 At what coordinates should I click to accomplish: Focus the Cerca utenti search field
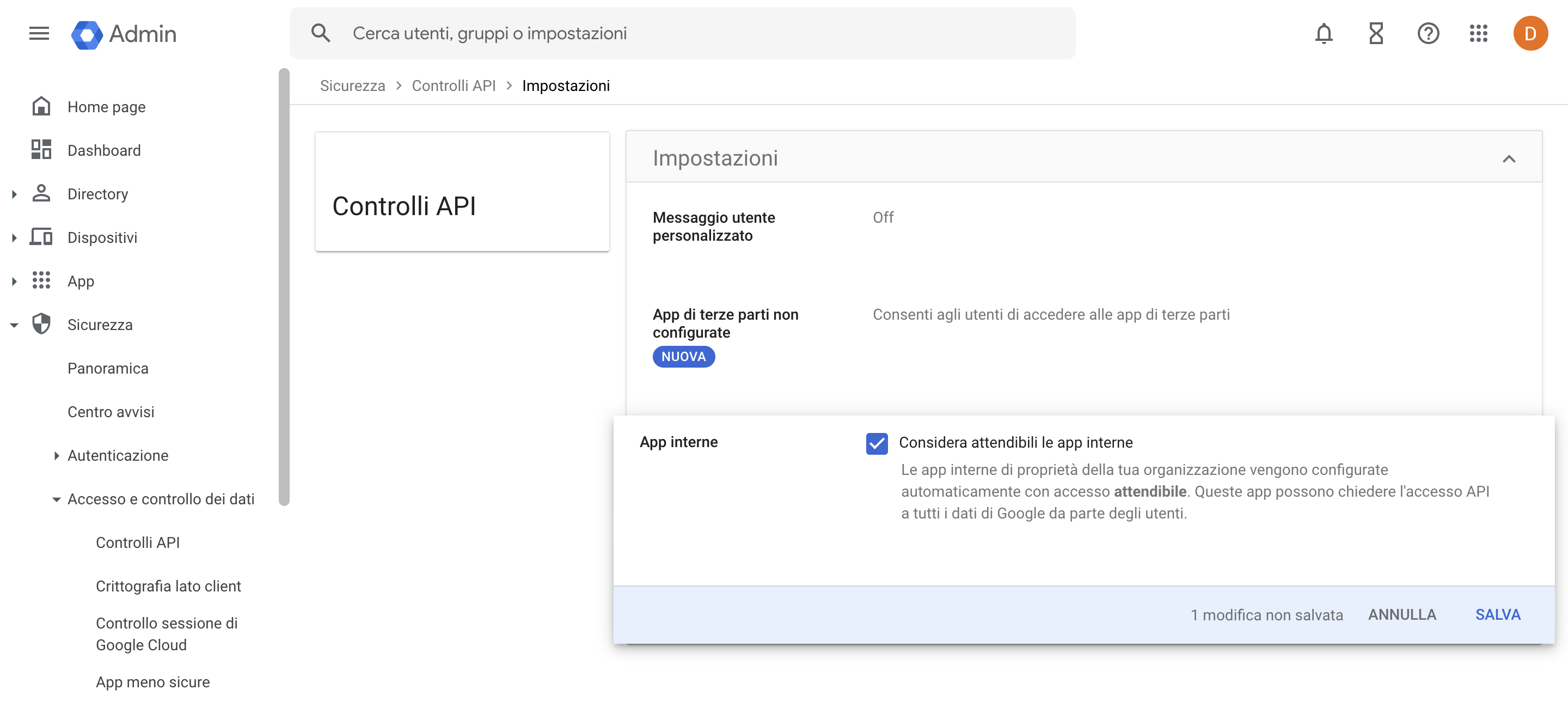[670, 33]
